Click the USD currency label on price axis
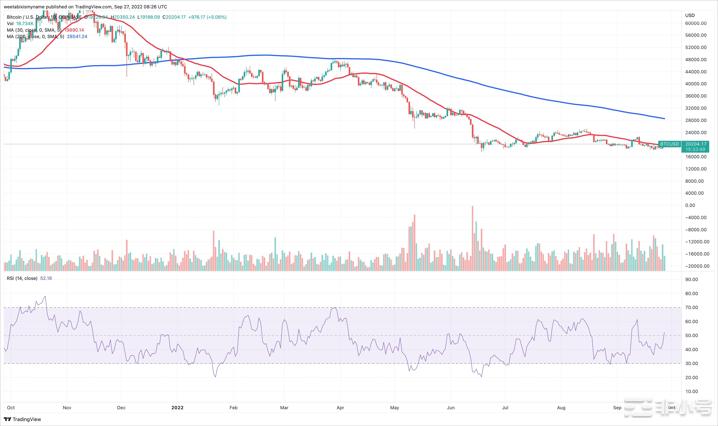This screenshot has width=718, height=426. tap(690, 15)
